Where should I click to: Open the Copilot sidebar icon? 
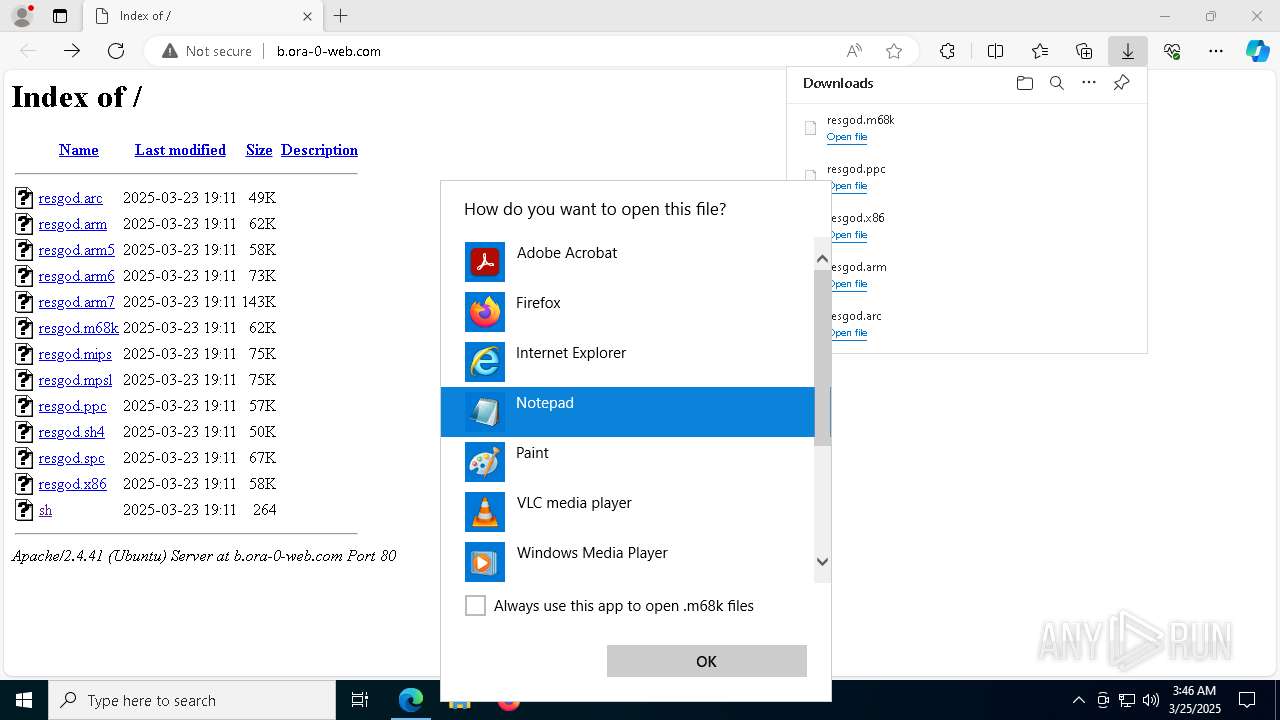pyautogui.click(x=1258, y=51)
